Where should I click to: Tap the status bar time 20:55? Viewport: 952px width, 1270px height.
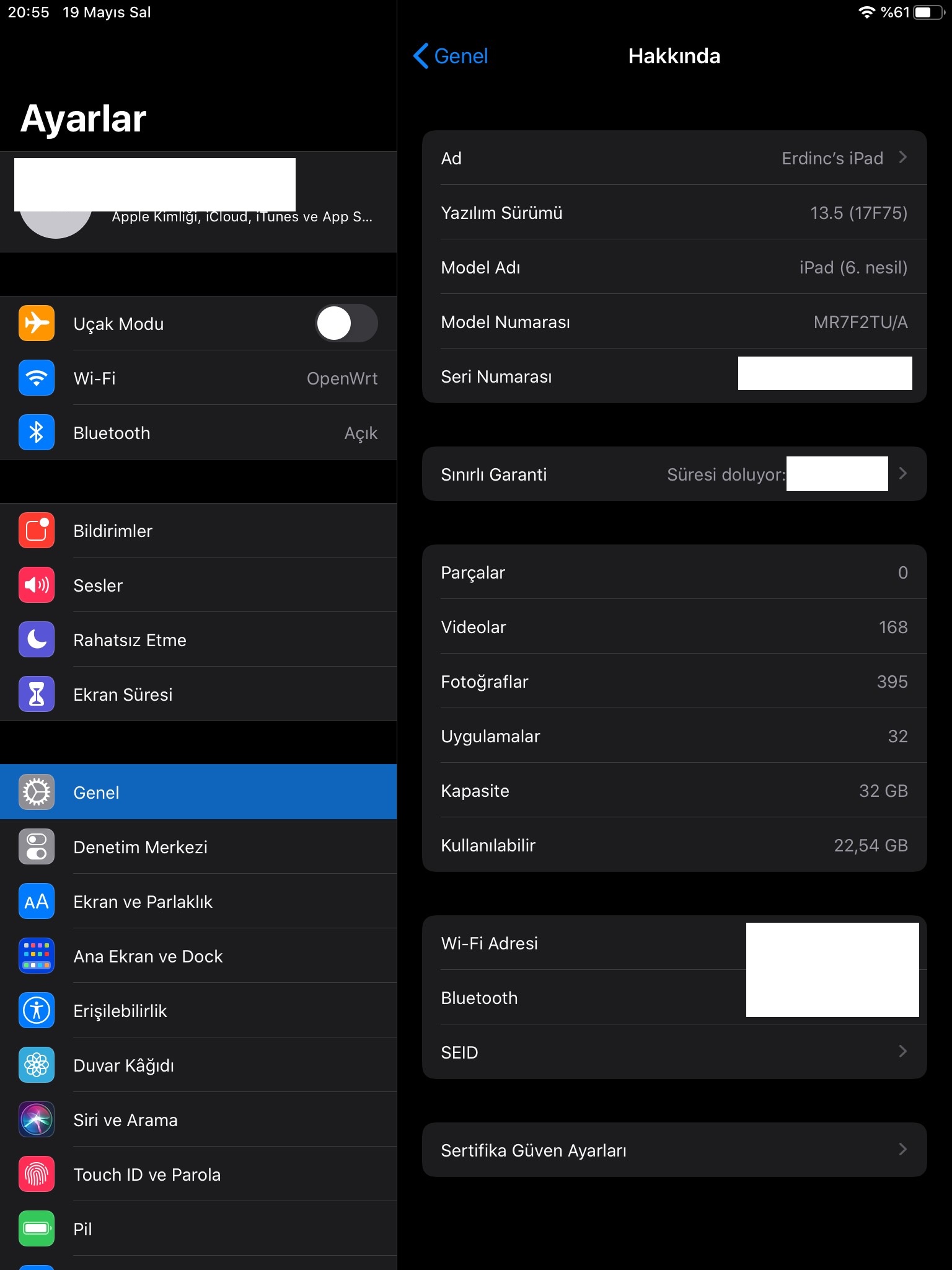(x=29, y=12)
